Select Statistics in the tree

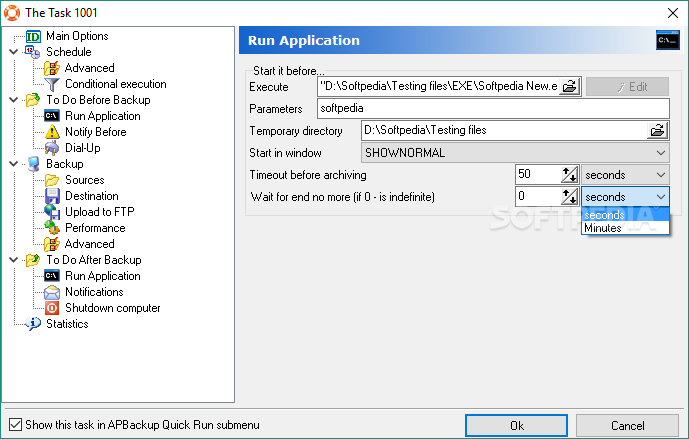(x=67, y=324)
